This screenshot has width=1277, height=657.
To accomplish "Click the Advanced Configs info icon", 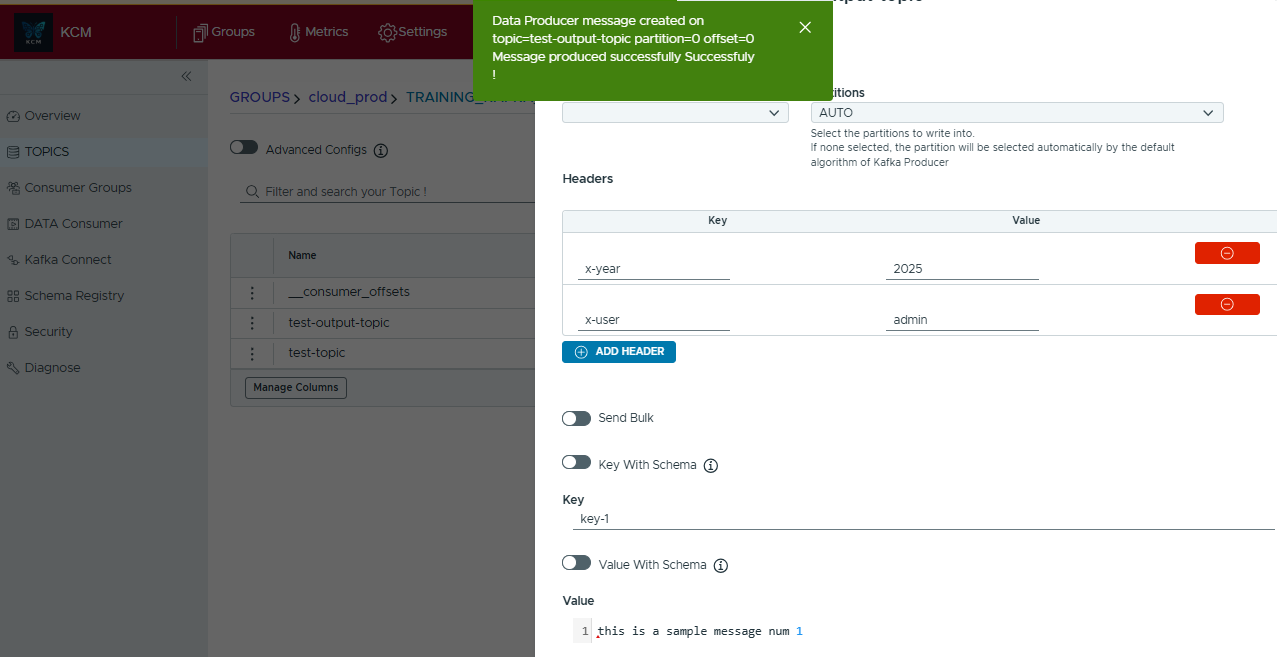I will (x=381, y=150).
